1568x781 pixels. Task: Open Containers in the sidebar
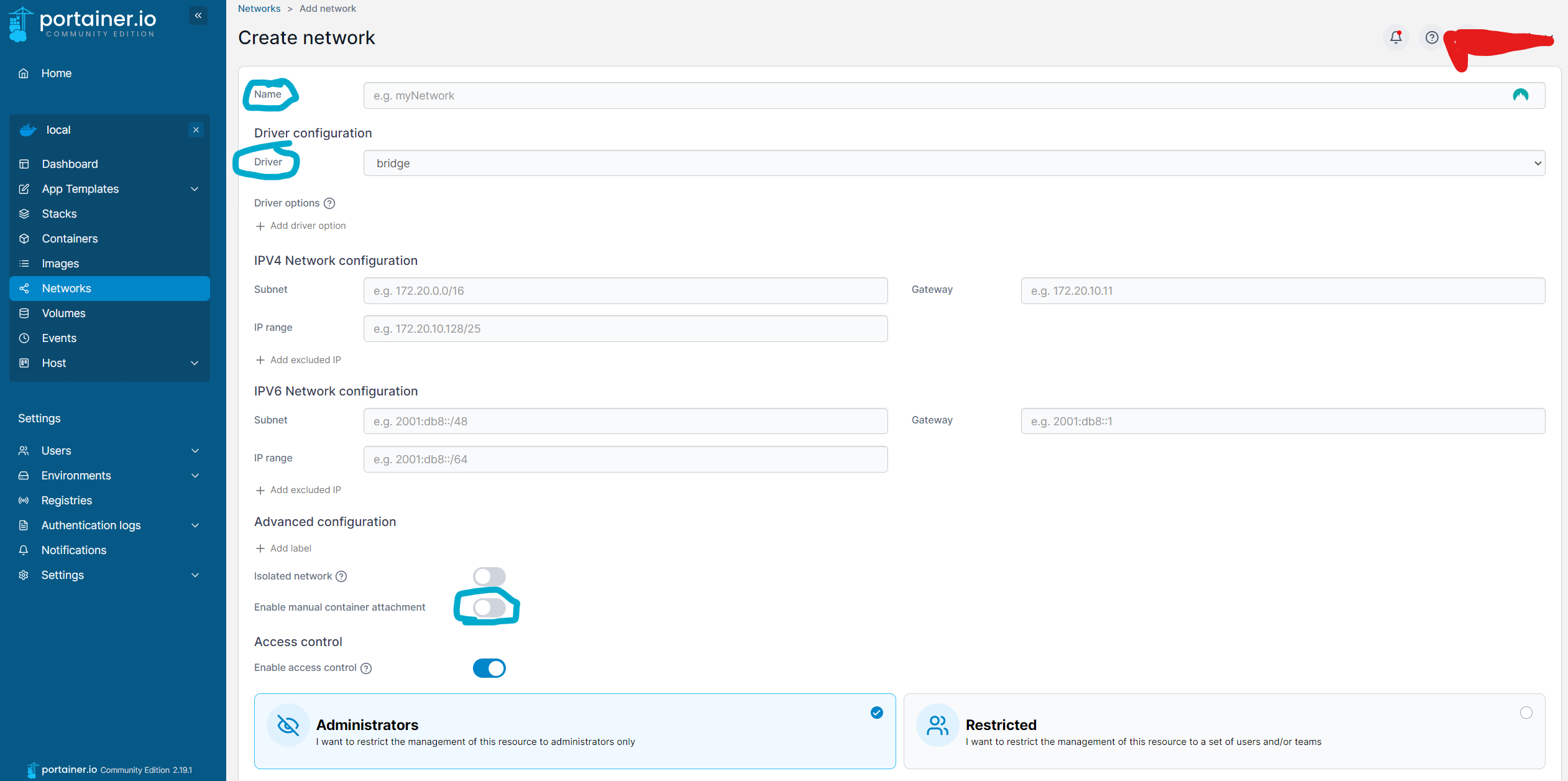click(x=70, y=239)
